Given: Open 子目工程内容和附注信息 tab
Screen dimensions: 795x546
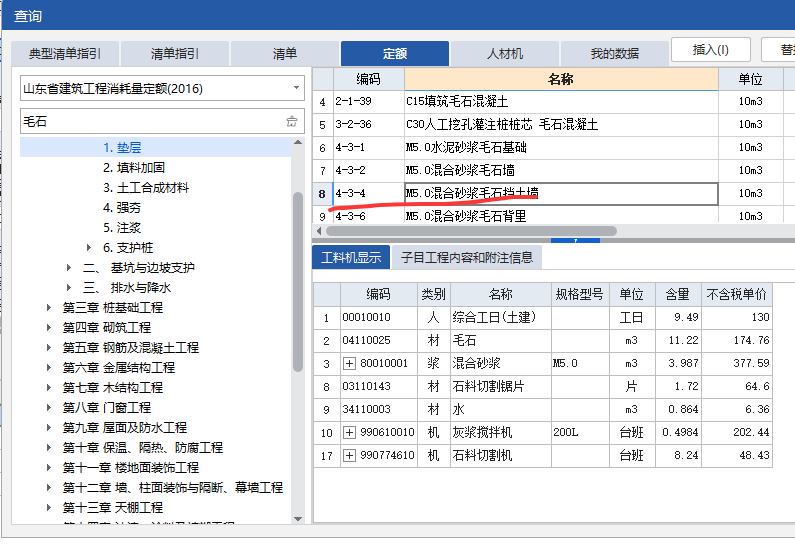Looking at the screenshot, I should [x=467, y=258].
